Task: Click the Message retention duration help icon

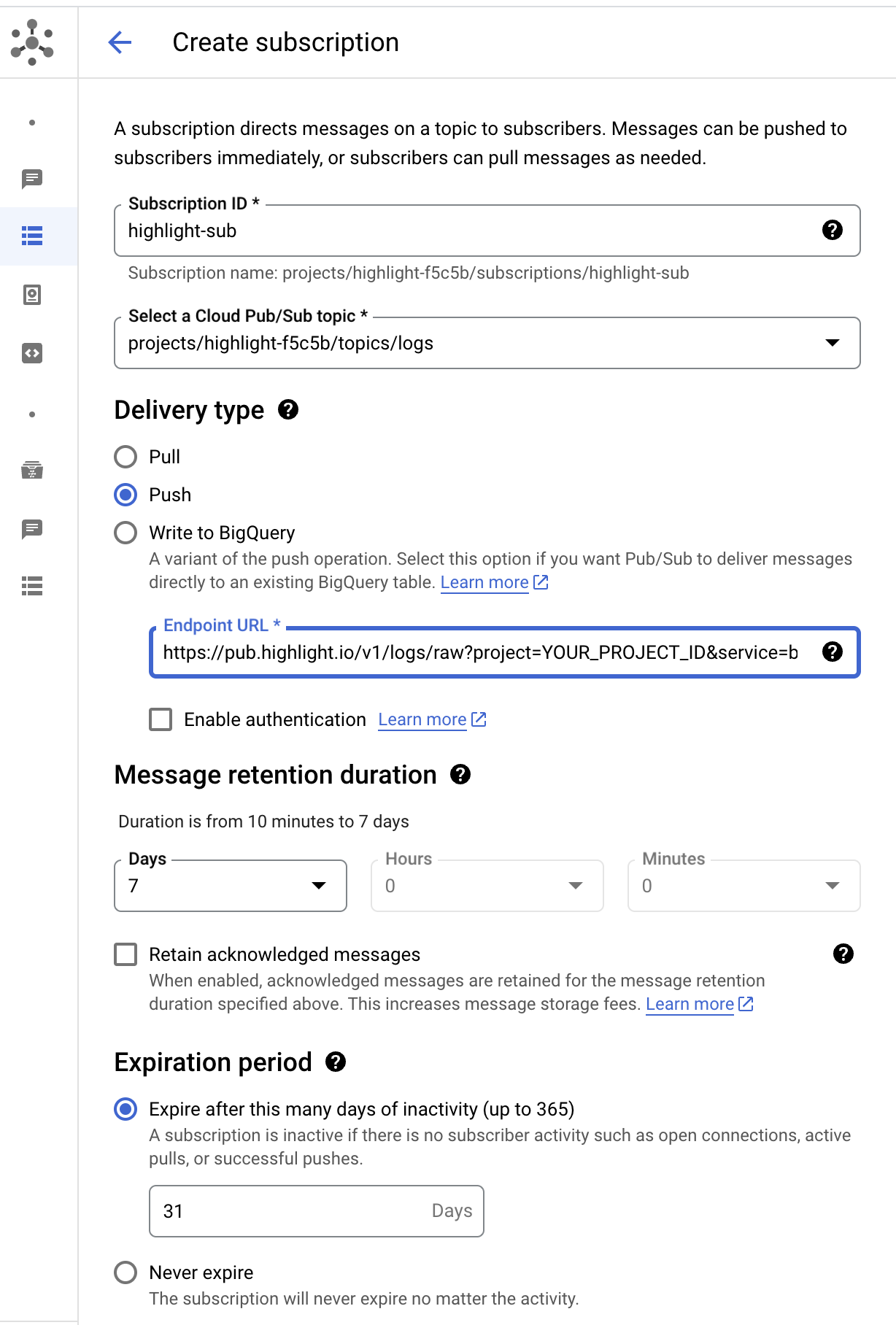Action: pyautogui.click(x=460, y=774)
